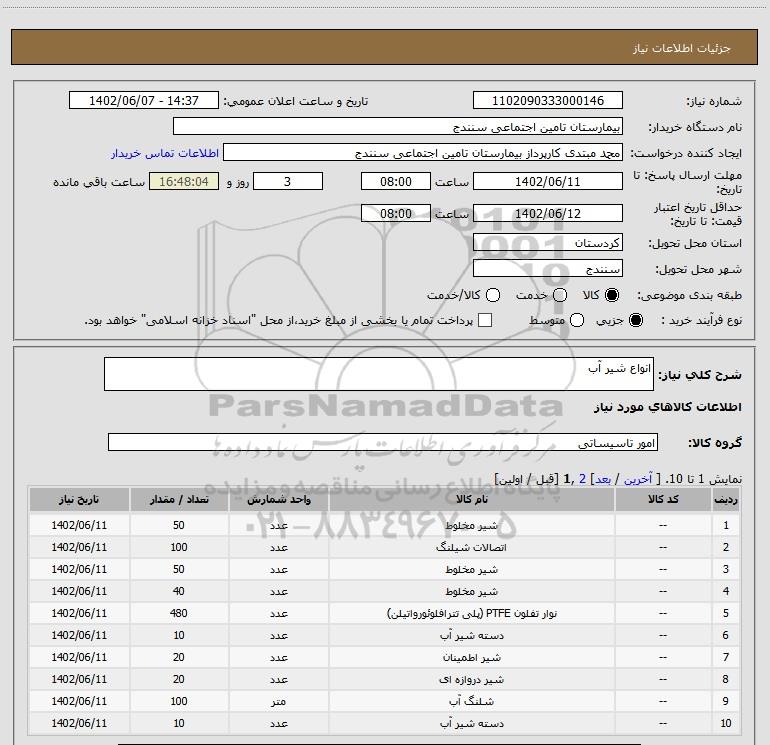The width and height of the screenshot is (770, 745).
Task: Select the کالا radio button
Action: (612, 295)
